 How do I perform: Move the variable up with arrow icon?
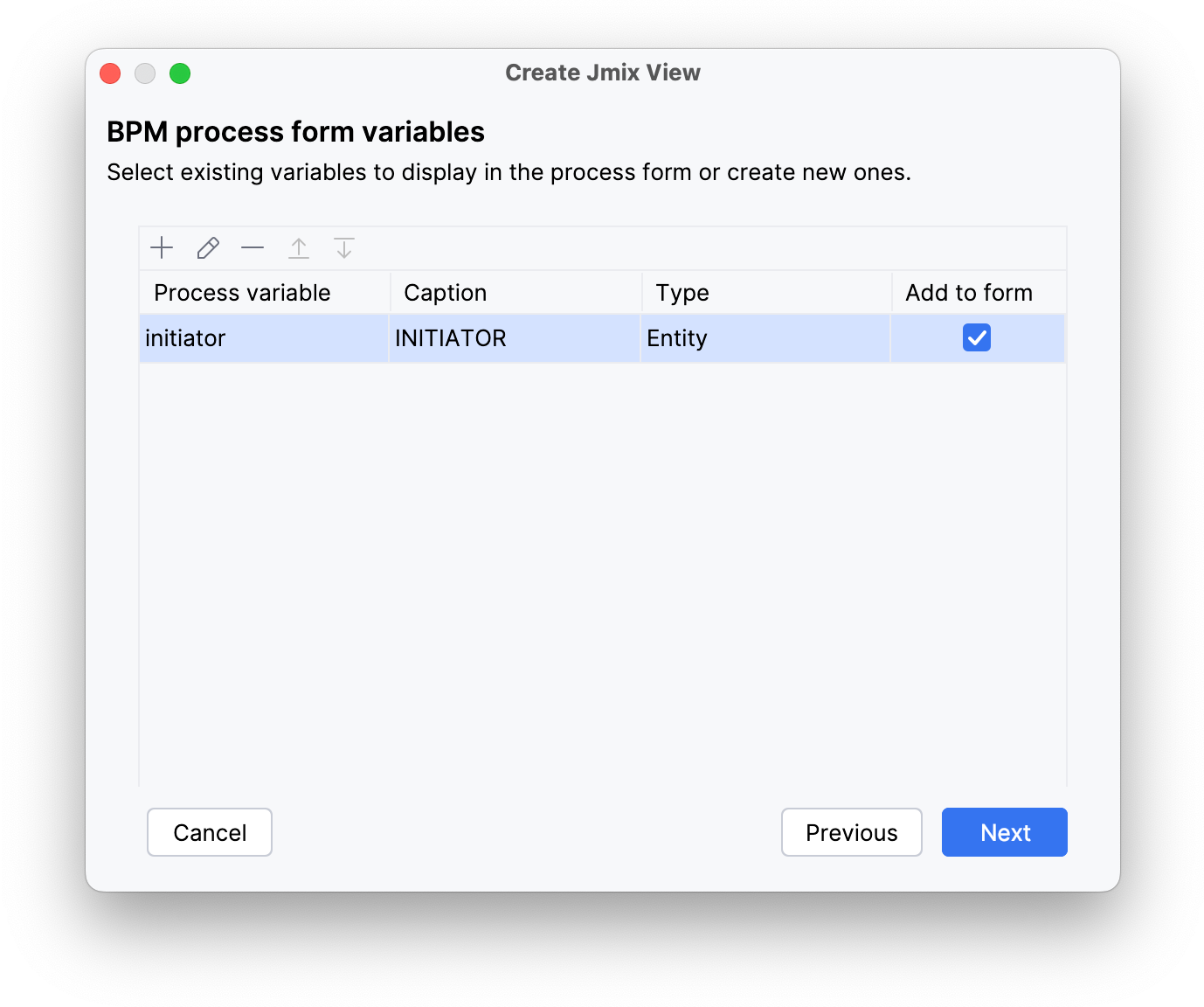(299, 248)
